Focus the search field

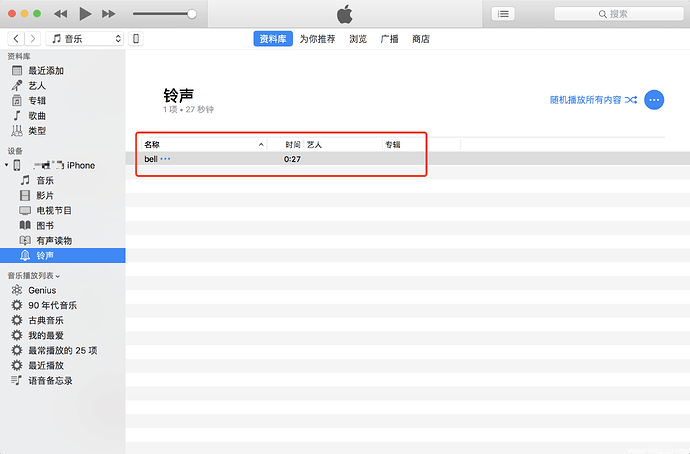[x=618, y=14]
